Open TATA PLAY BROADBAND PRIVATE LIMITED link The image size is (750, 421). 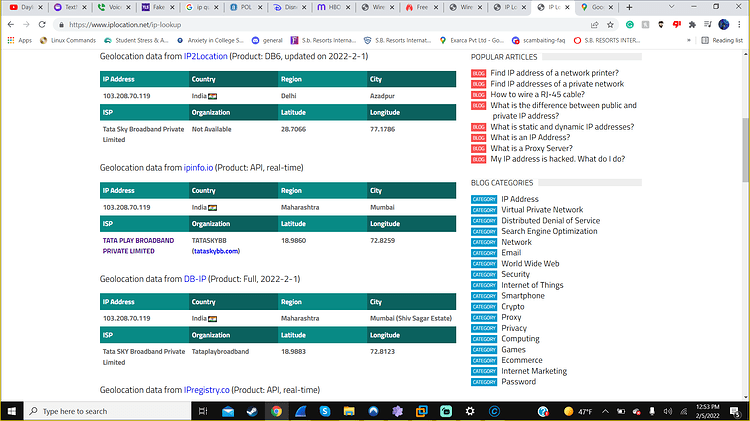(138, 246)
